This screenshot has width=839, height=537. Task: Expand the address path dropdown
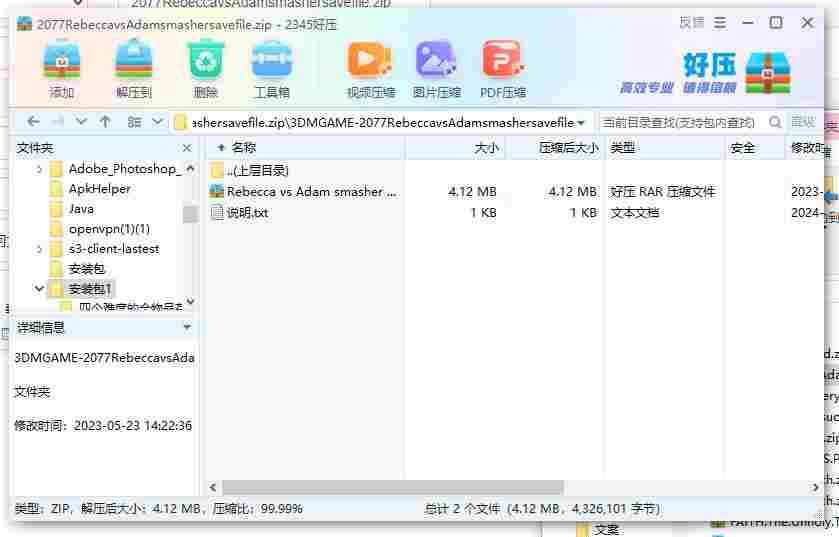tap(581, 123)
